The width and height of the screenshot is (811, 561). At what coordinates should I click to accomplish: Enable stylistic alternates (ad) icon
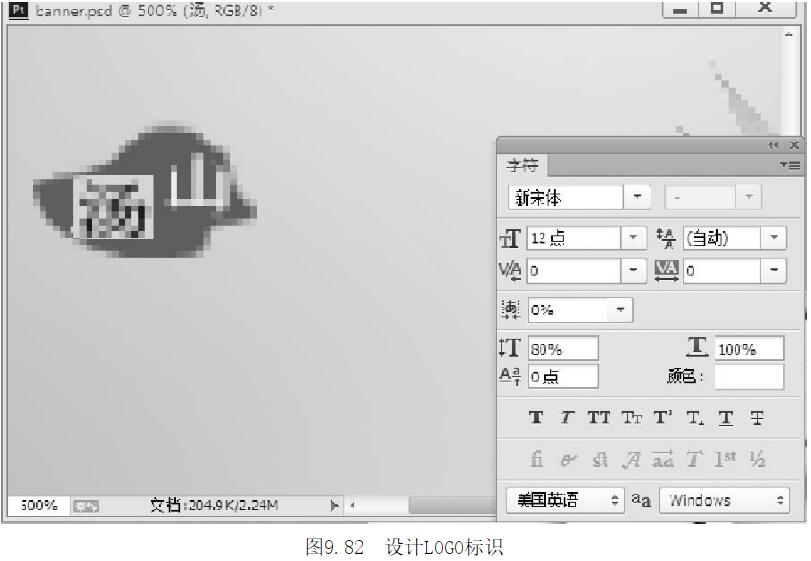(663, 459)
